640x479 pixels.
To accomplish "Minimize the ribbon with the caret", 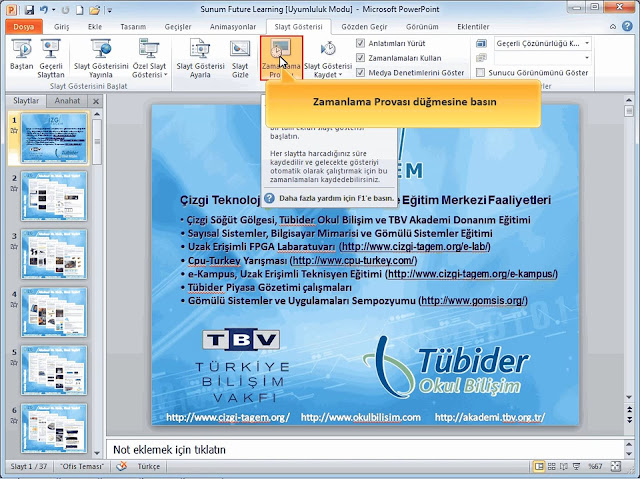I will 613,27.
